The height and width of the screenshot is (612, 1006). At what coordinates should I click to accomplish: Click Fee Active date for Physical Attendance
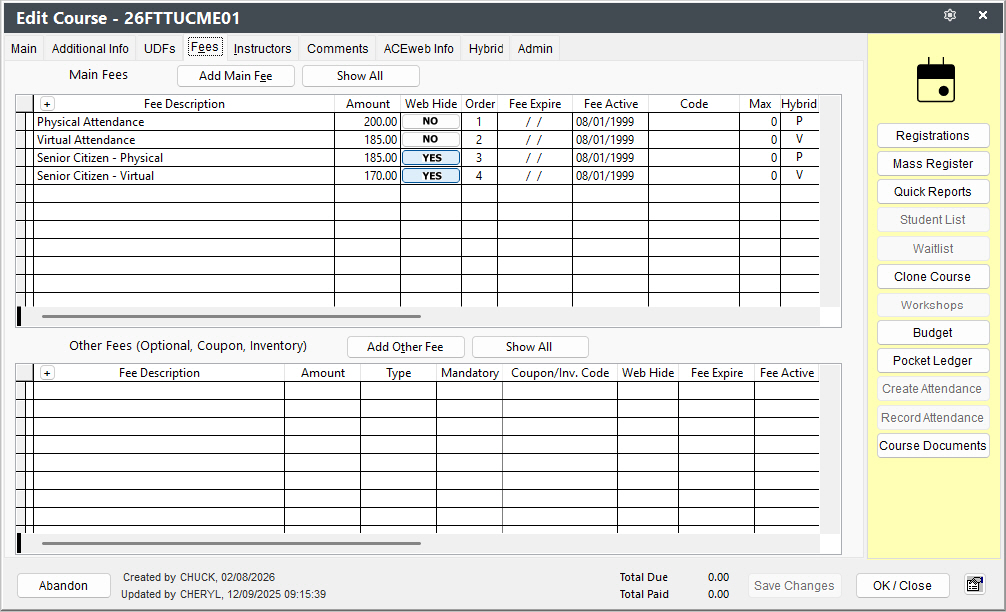click(610, 122)
